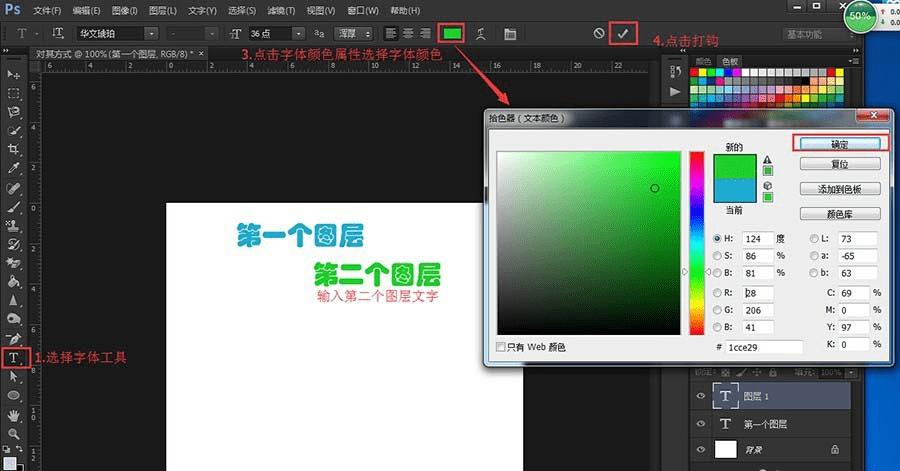Open swatches panel flyout menu
The height and width of the screenshot is (471, 900).
[x=853, y=61]
